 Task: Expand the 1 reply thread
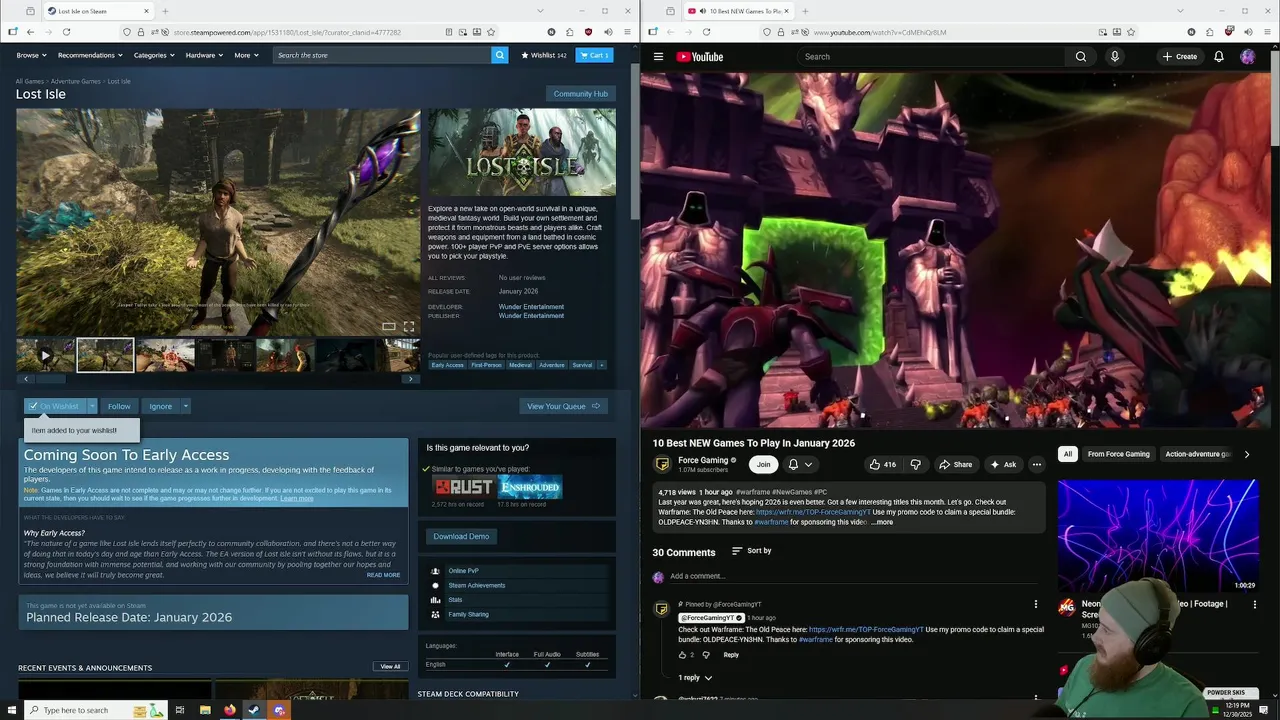point(695,678)
